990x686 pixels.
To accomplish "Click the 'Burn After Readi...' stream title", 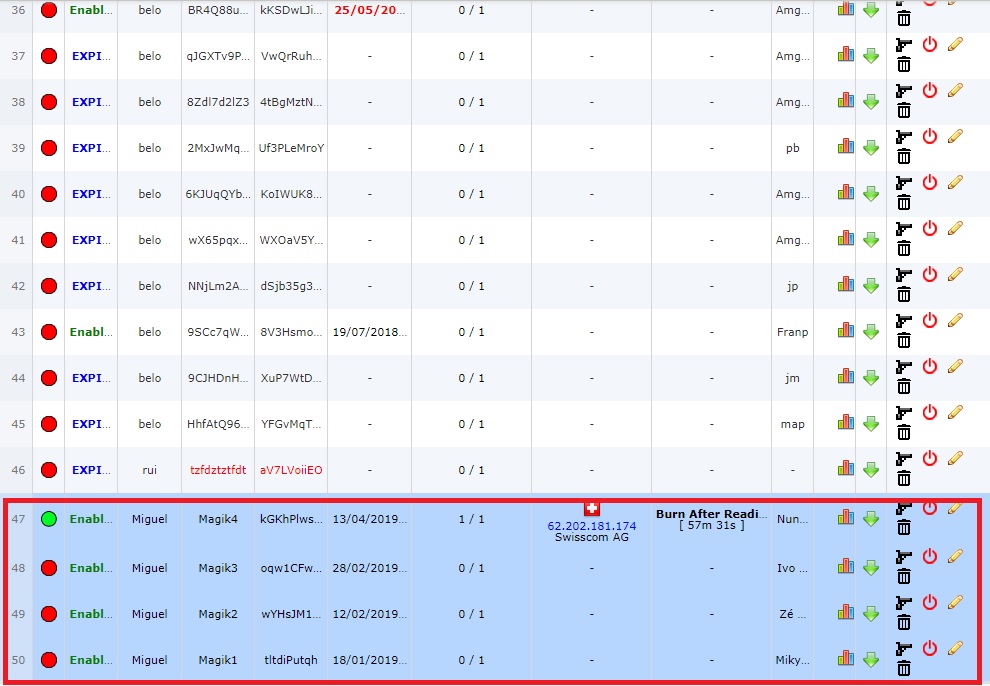I will [x=712, y=514].
